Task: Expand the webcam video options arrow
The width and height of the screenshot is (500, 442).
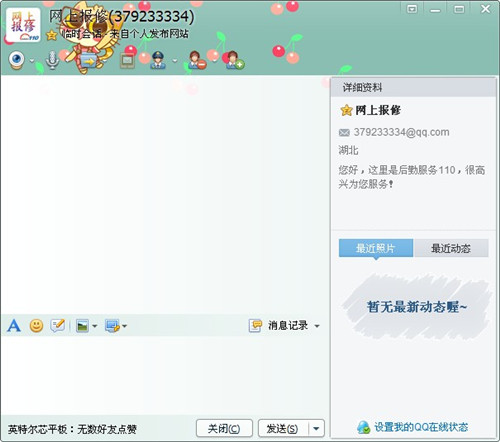Action: click(x=32, y=61)
